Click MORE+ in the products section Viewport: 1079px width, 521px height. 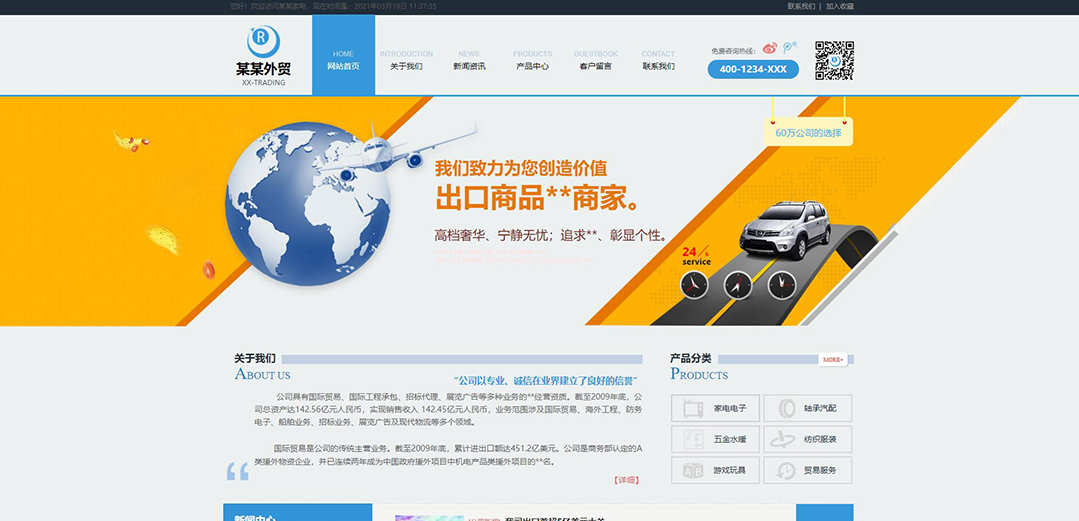point(833,359)
